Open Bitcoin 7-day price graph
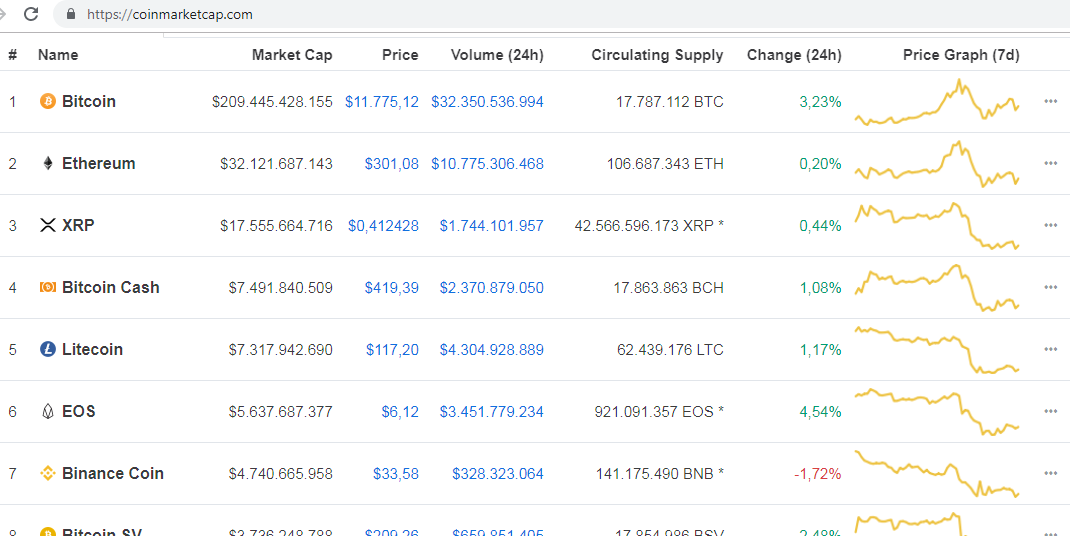 pos(937,102)
